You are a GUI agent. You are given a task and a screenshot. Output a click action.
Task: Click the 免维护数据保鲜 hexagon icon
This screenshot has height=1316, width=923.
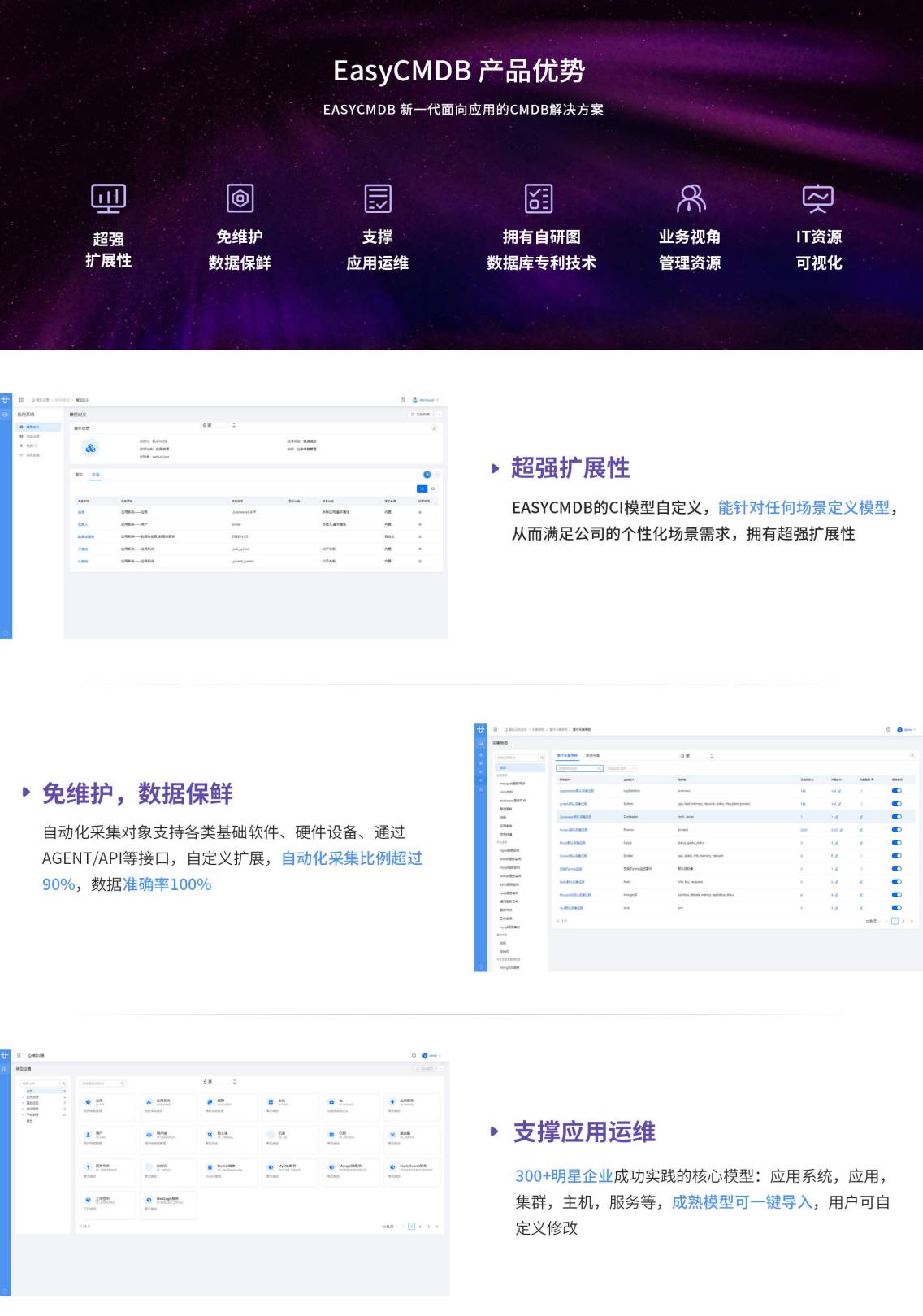pyautogui.click(x=240, y=198)
